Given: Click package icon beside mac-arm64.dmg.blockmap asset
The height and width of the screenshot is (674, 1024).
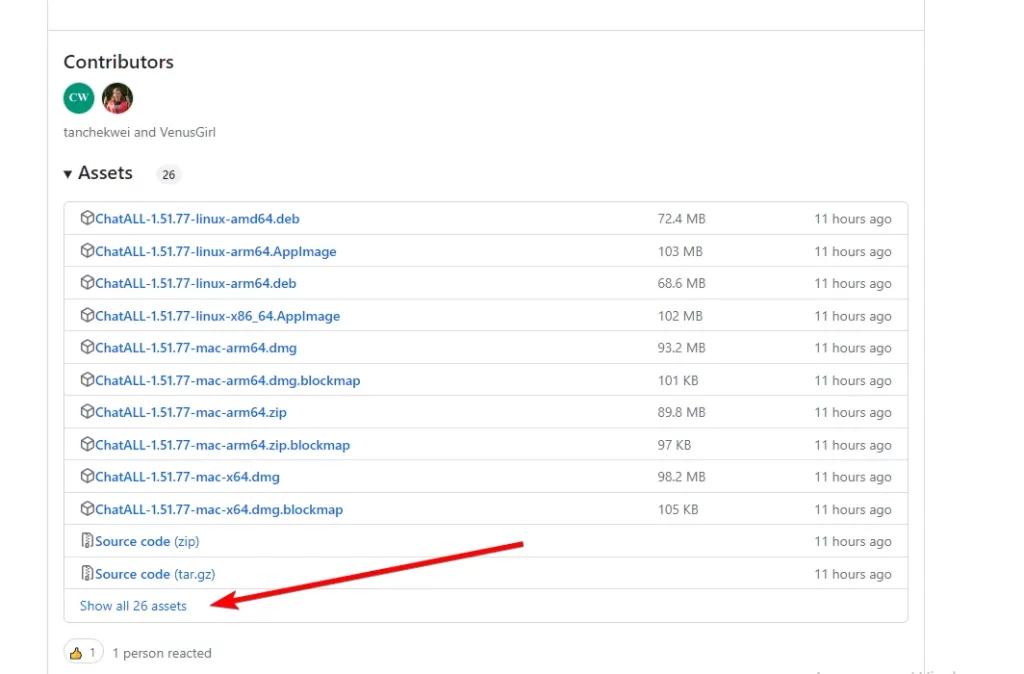Looking at the screenshot, I should coord(87,379).
